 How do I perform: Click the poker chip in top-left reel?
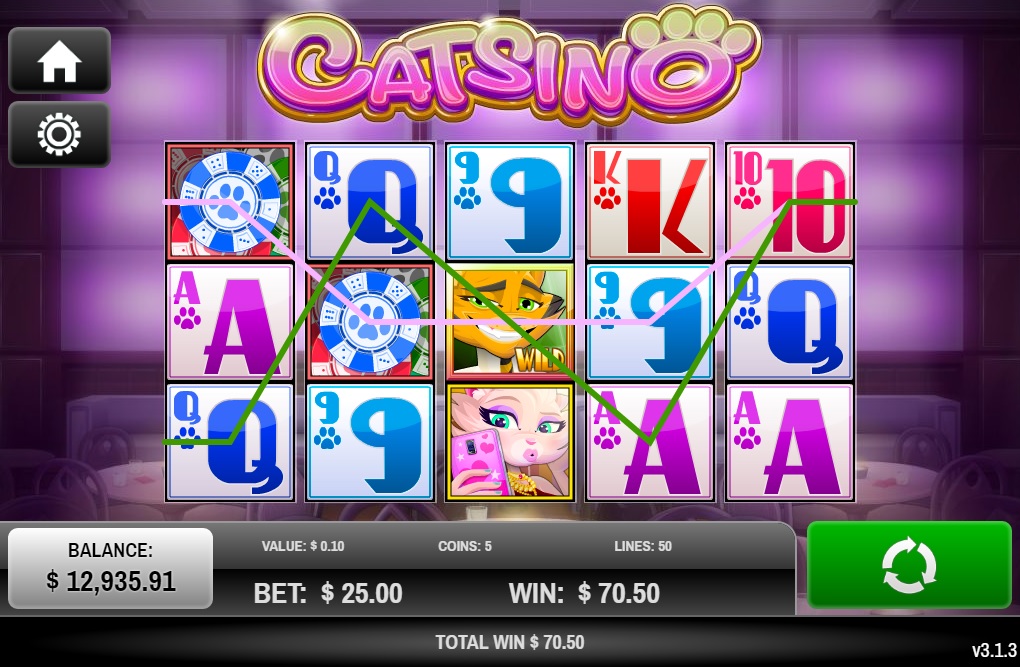230,201
